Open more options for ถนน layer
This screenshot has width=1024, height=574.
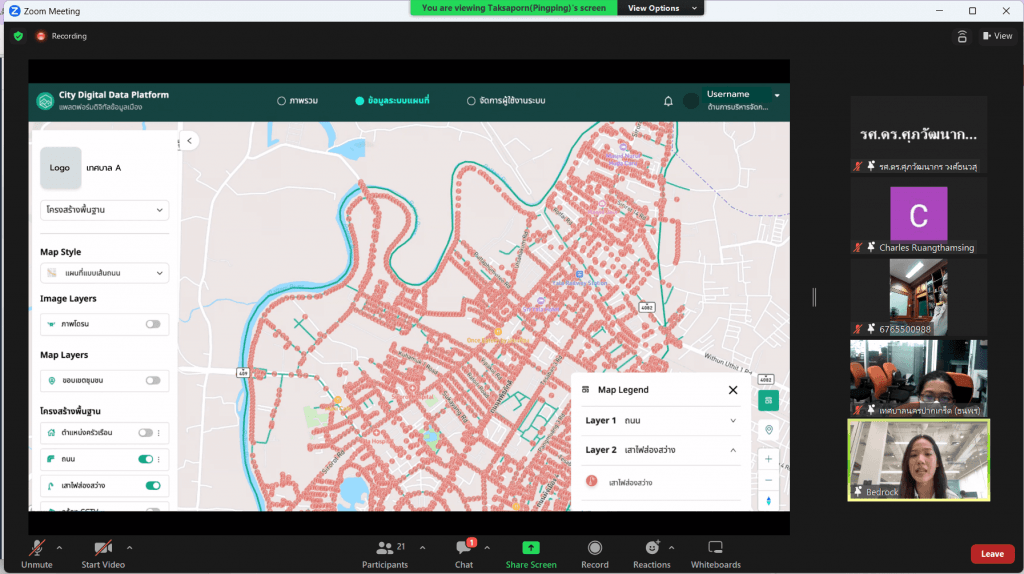click(159, 459)
